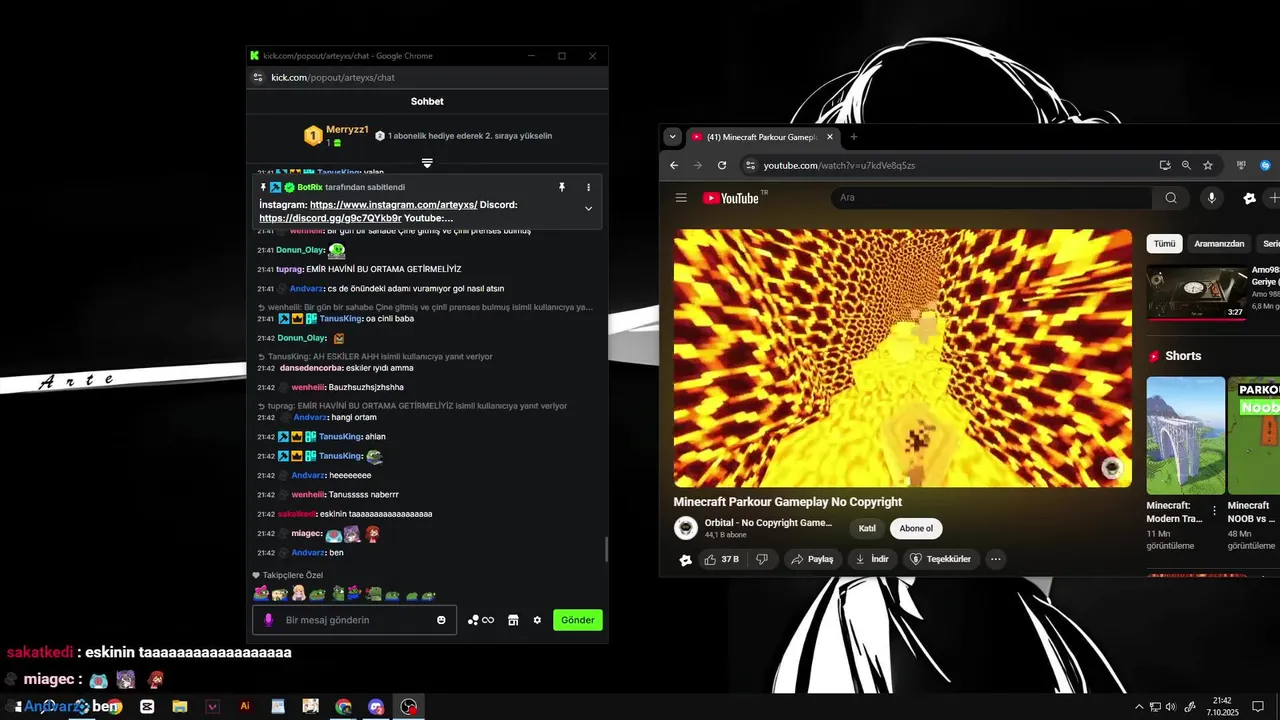Click the microphone icon in Kick chat input

coord(268,620)
